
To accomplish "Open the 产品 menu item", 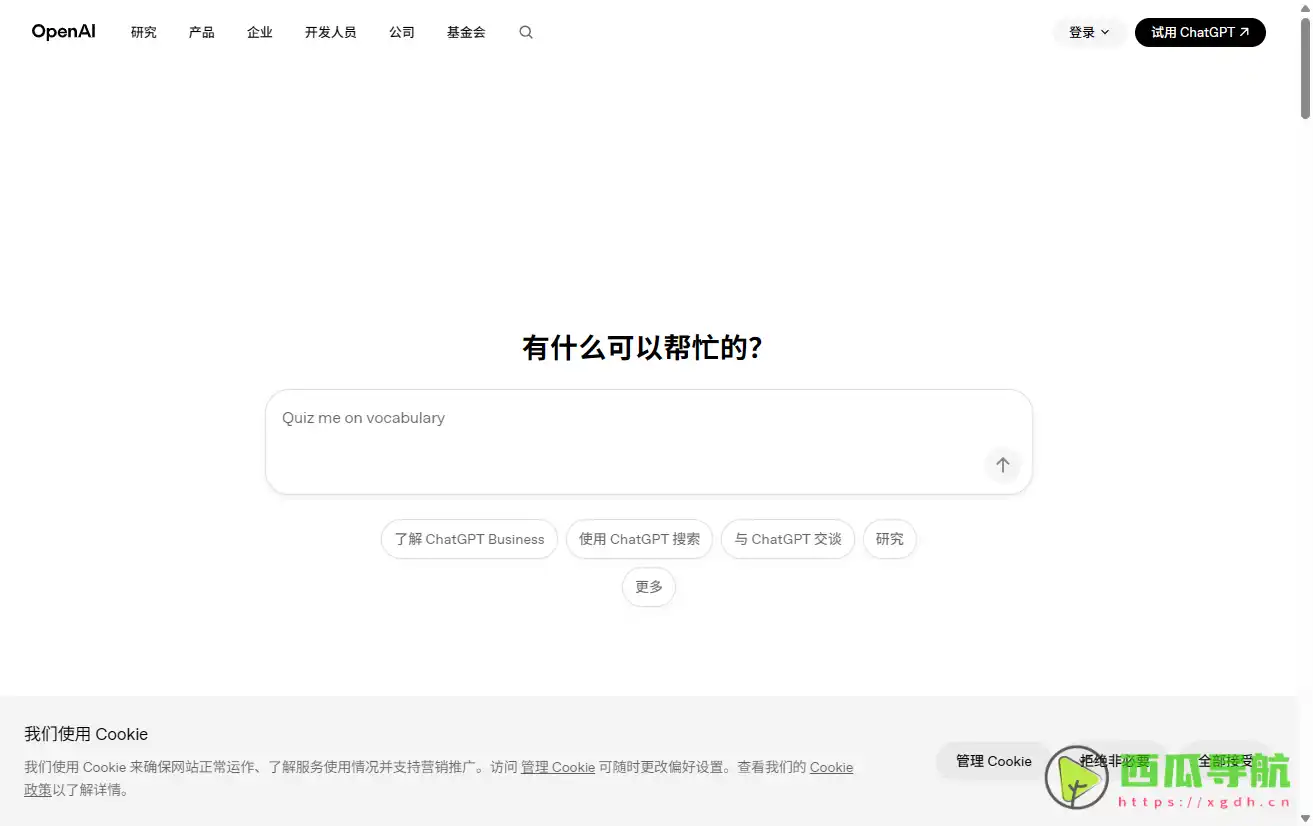I will click(x=201, y=32).
